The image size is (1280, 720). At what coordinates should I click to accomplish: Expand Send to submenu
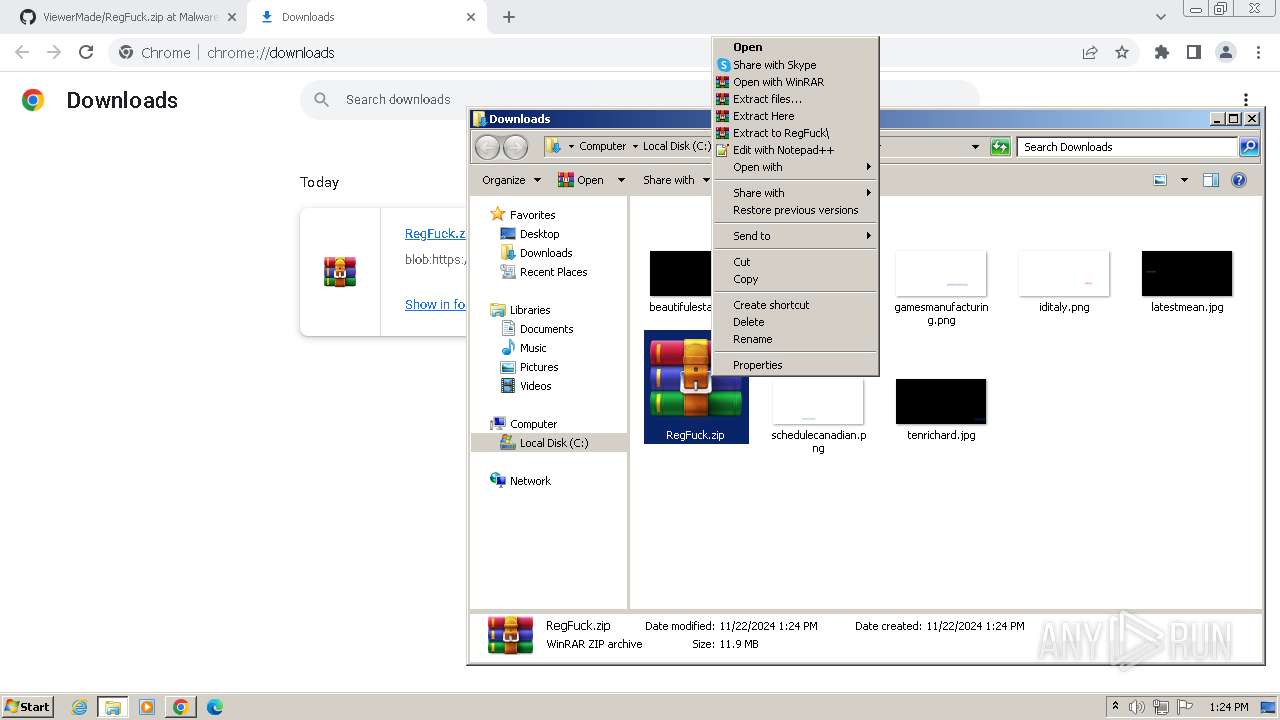(x=796, y=236)
